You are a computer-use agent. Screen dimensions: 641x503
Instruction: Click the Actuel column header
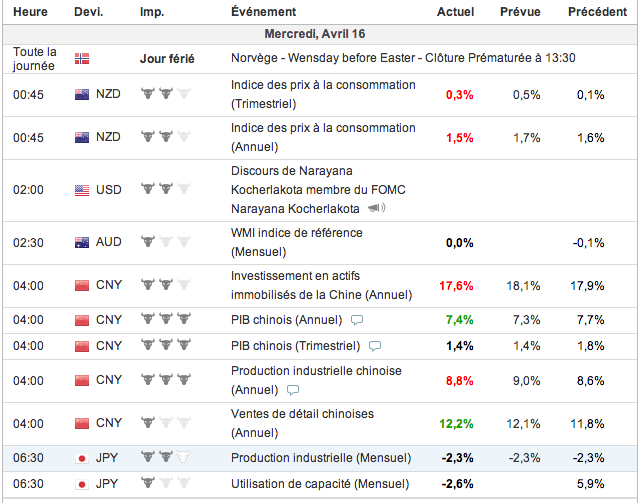pyautogui.click(x=456, y=12)
